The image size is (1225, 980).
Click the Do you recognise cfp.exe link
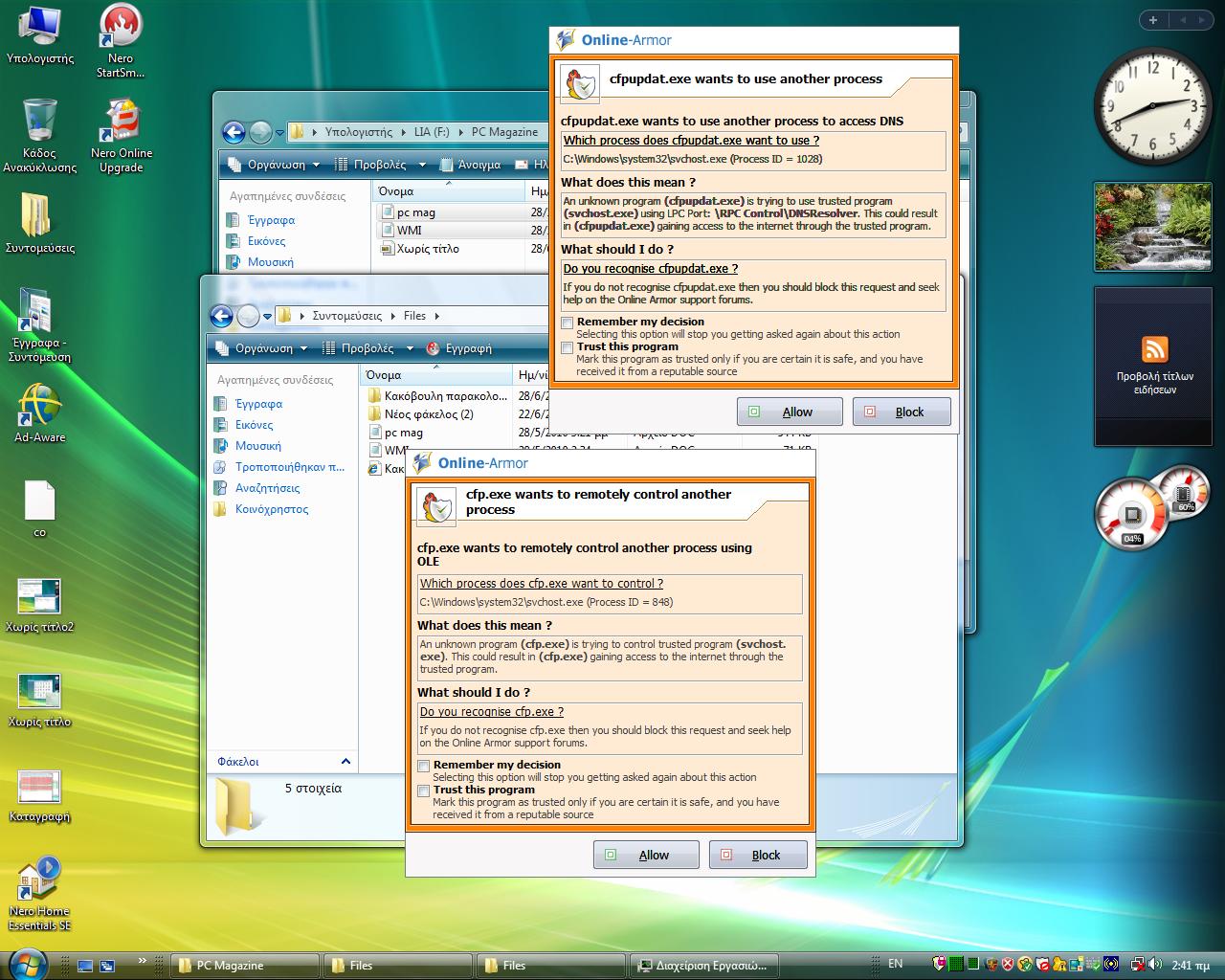[492, 712]
